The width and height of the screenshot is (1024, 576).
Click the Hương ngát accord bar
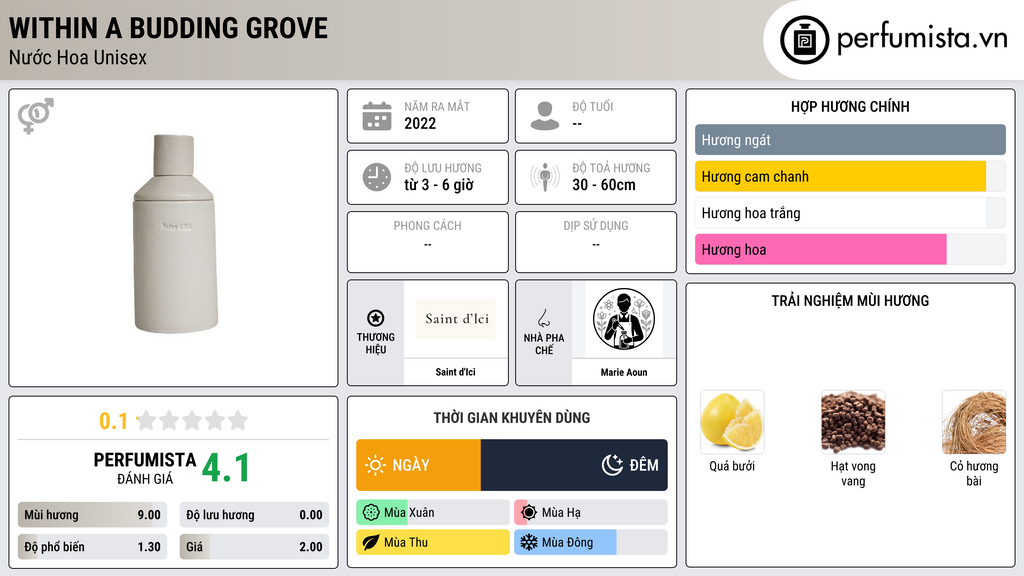[x=850, y=140]
